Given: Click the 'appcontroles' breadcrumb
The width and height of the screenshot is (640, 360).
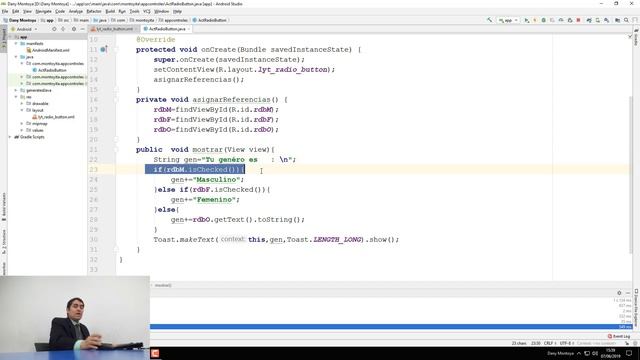Looking at the screenshot, I should tap(173, 20).
